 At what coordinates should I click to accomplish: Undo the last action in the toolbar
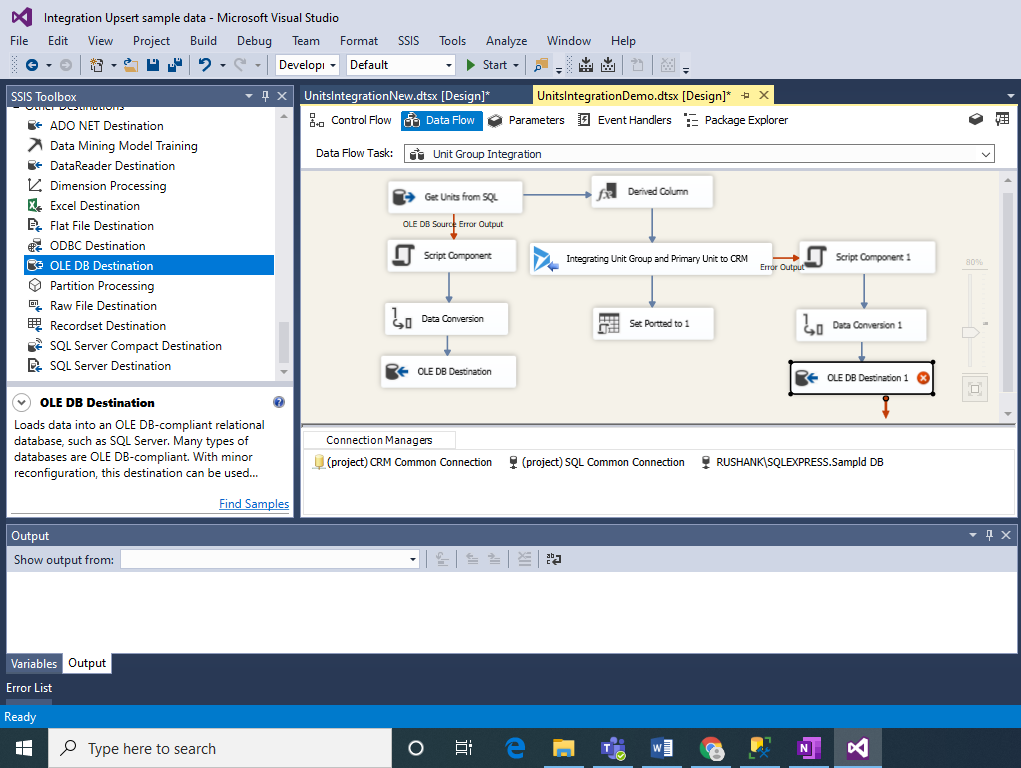(x=205, y=64)
